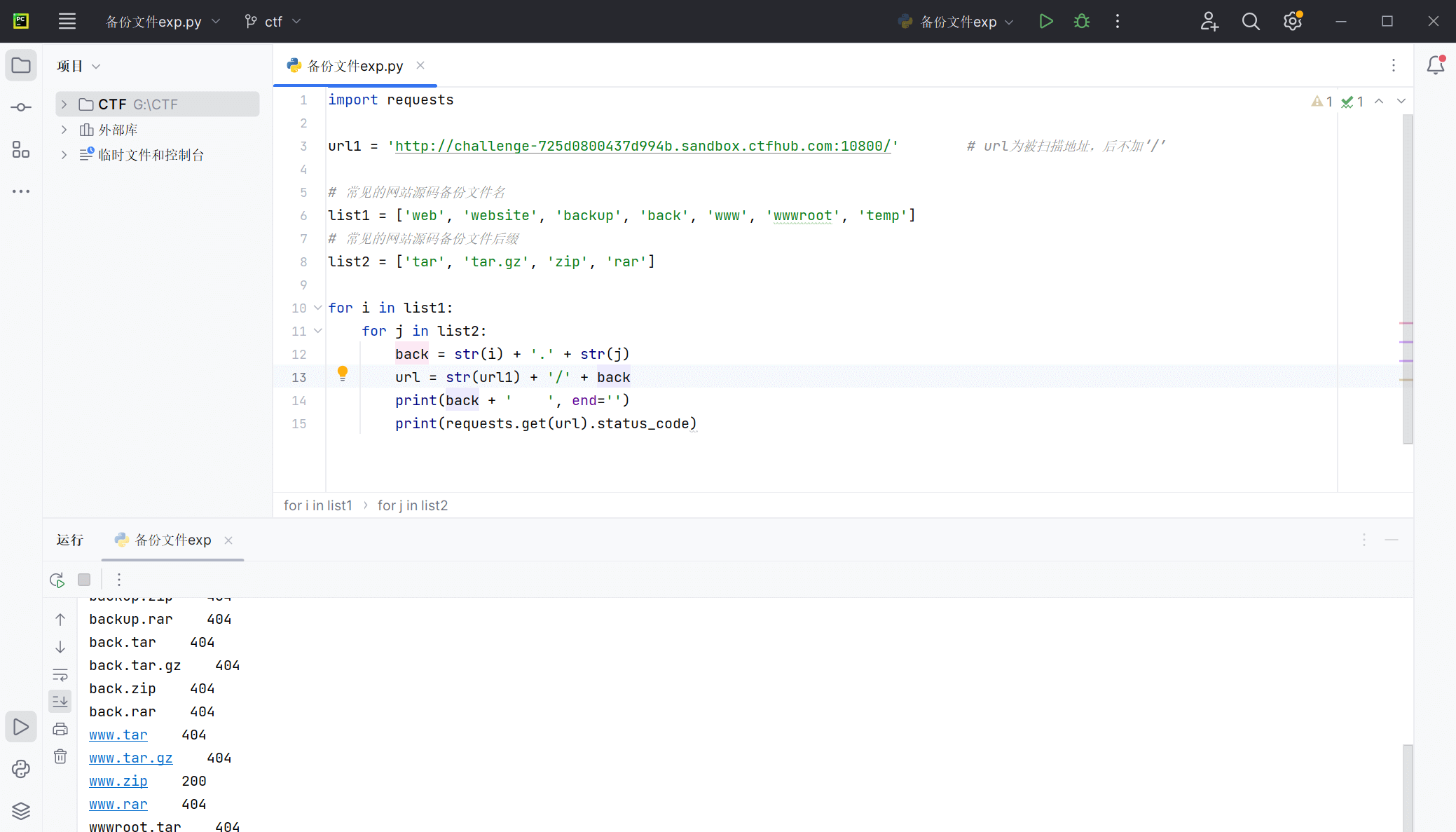The height and width of the screenshot is (832, 1456).
Task: Print the console output
Action: point(60,729)
